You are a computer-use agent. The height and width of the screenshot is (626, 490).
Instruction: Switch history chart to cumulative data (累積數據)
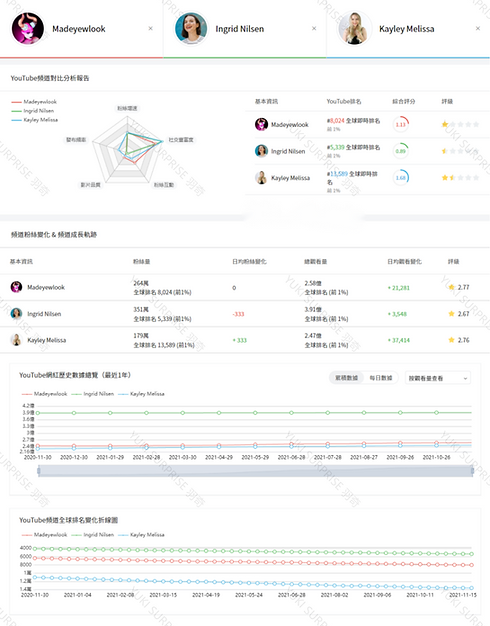346,378
